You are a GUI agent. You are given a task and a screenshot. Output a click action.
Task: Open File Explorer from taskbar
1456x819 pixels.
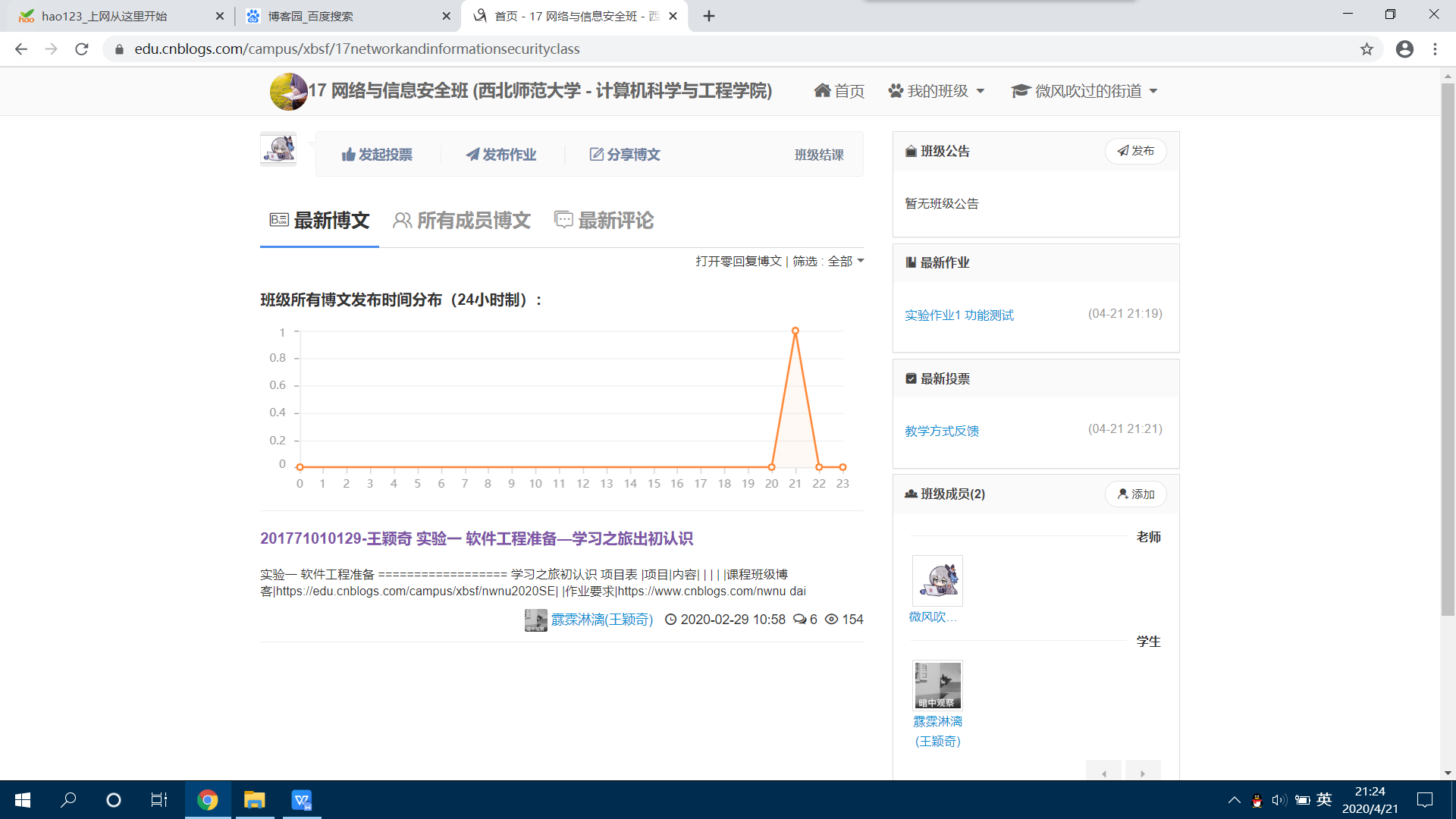(254, 800)
